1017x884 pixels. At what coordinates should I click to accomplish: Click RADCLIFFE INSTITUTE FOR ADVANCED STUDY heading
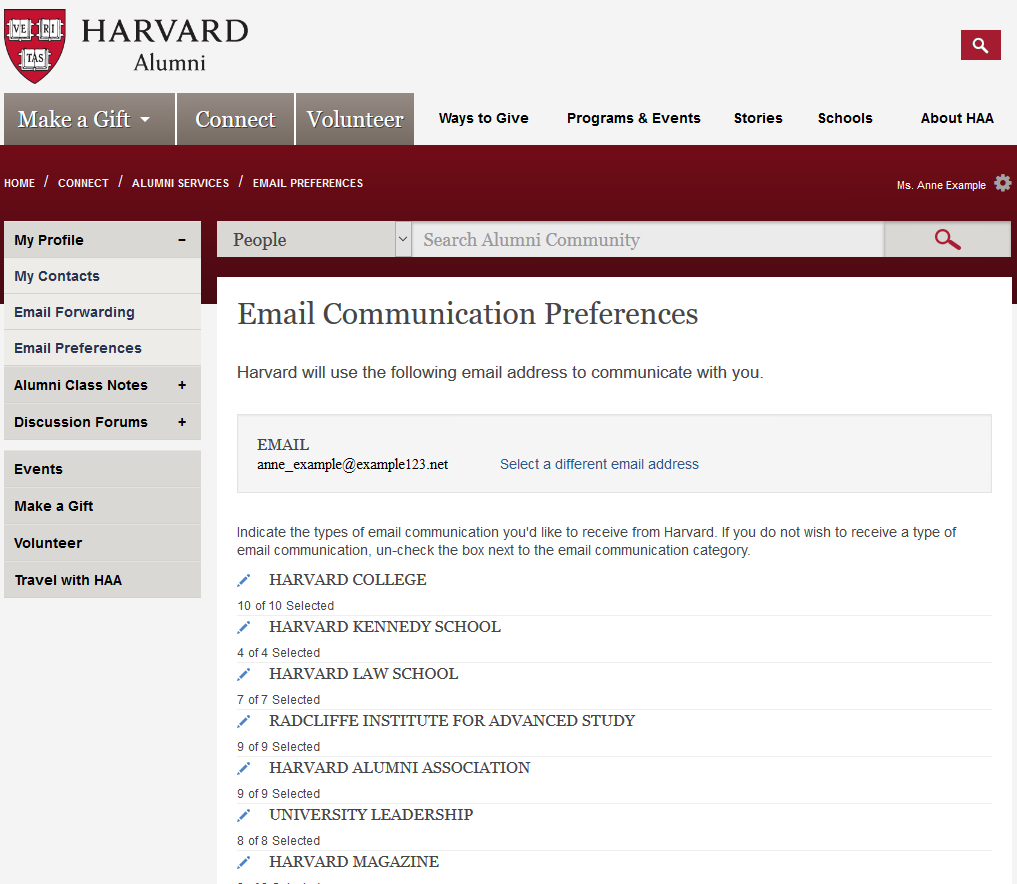point(452,721)
